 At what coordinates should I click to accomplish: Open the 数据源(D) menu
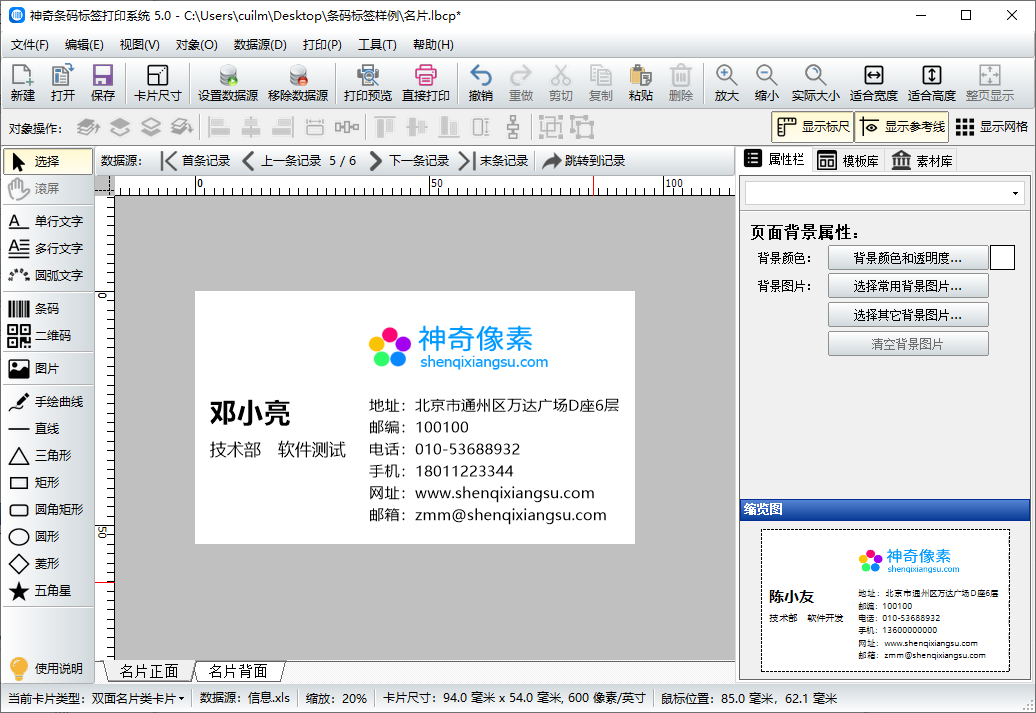click(x=260, y=45)
